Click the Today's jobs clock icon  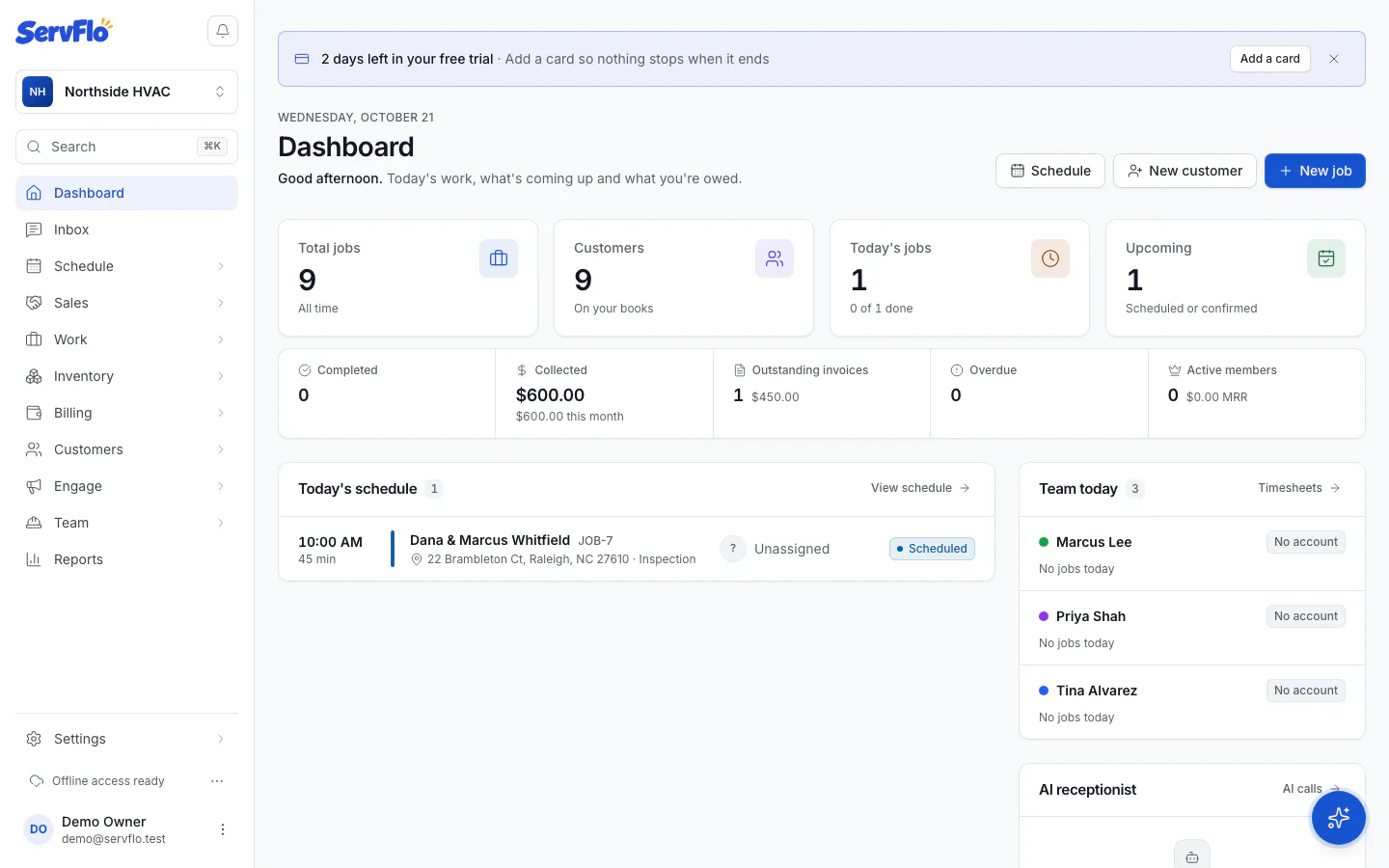tap(1050, 258)
